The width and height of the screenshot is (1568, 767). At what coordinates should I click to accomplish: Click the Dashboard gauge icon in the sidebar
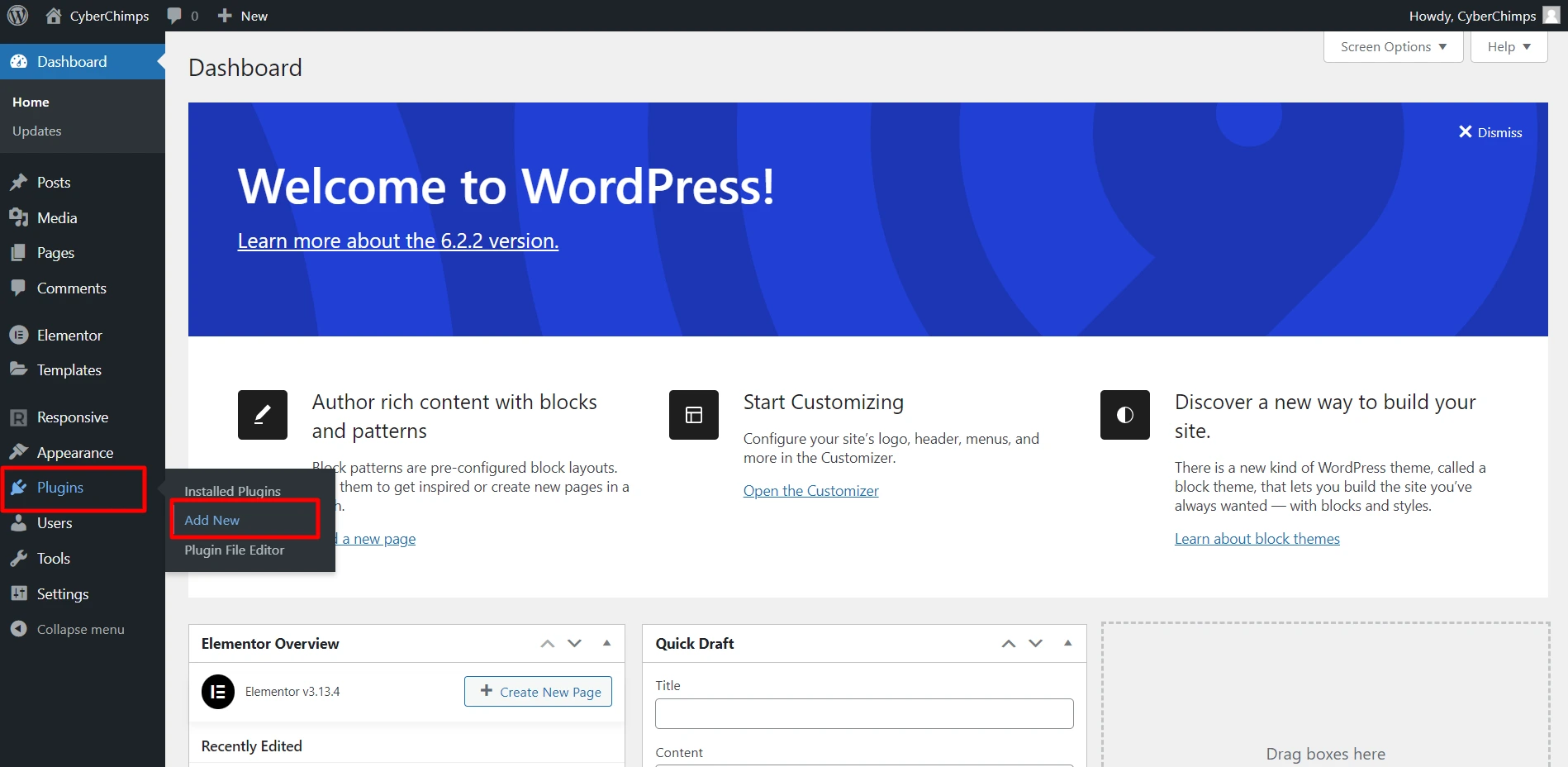coord(19,62)
